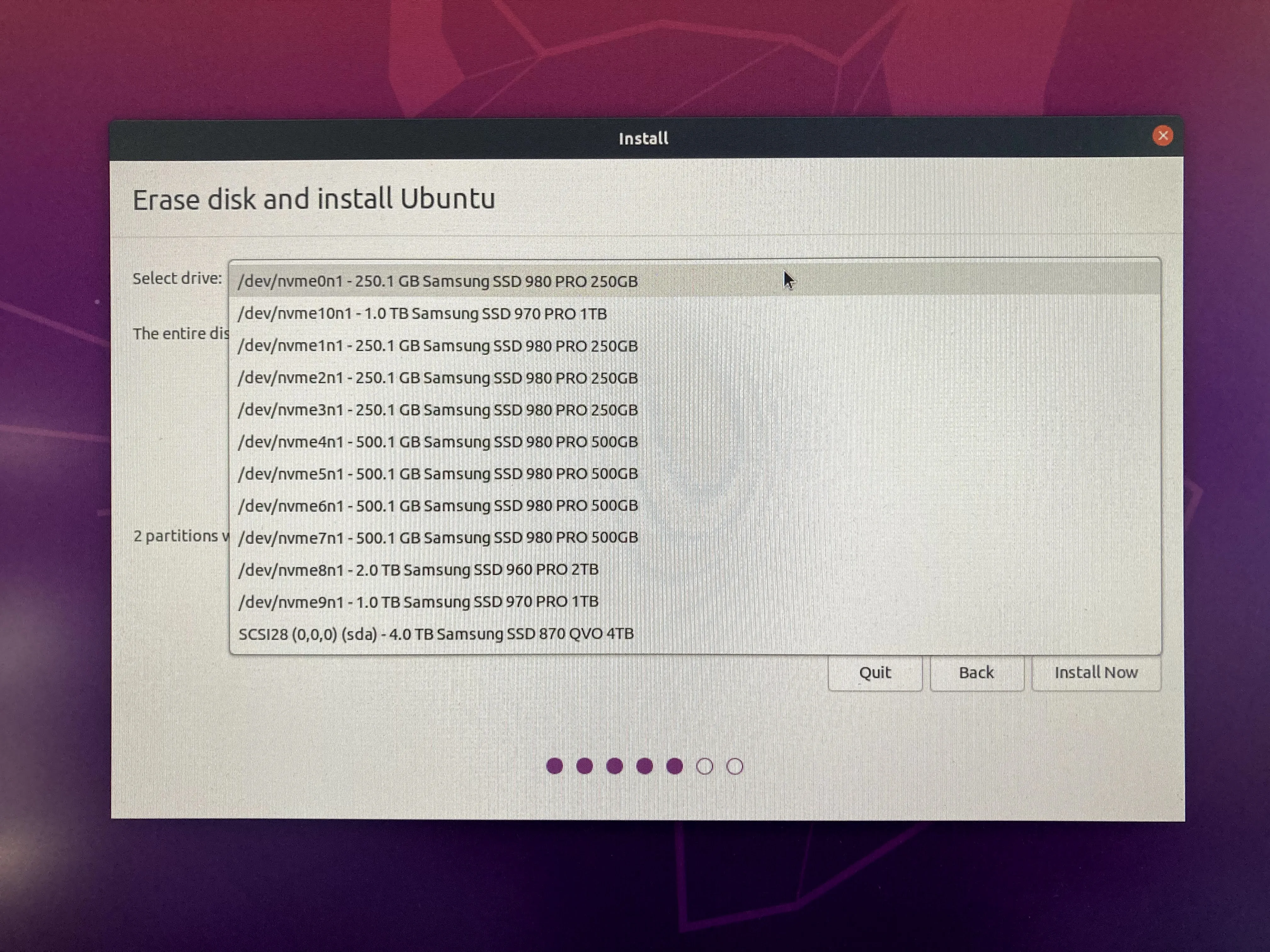Select /dev/nvme4n1 500.1 GB drive
The height and width of the screenshot is (952, 1270).
click(x=438, y=442)
